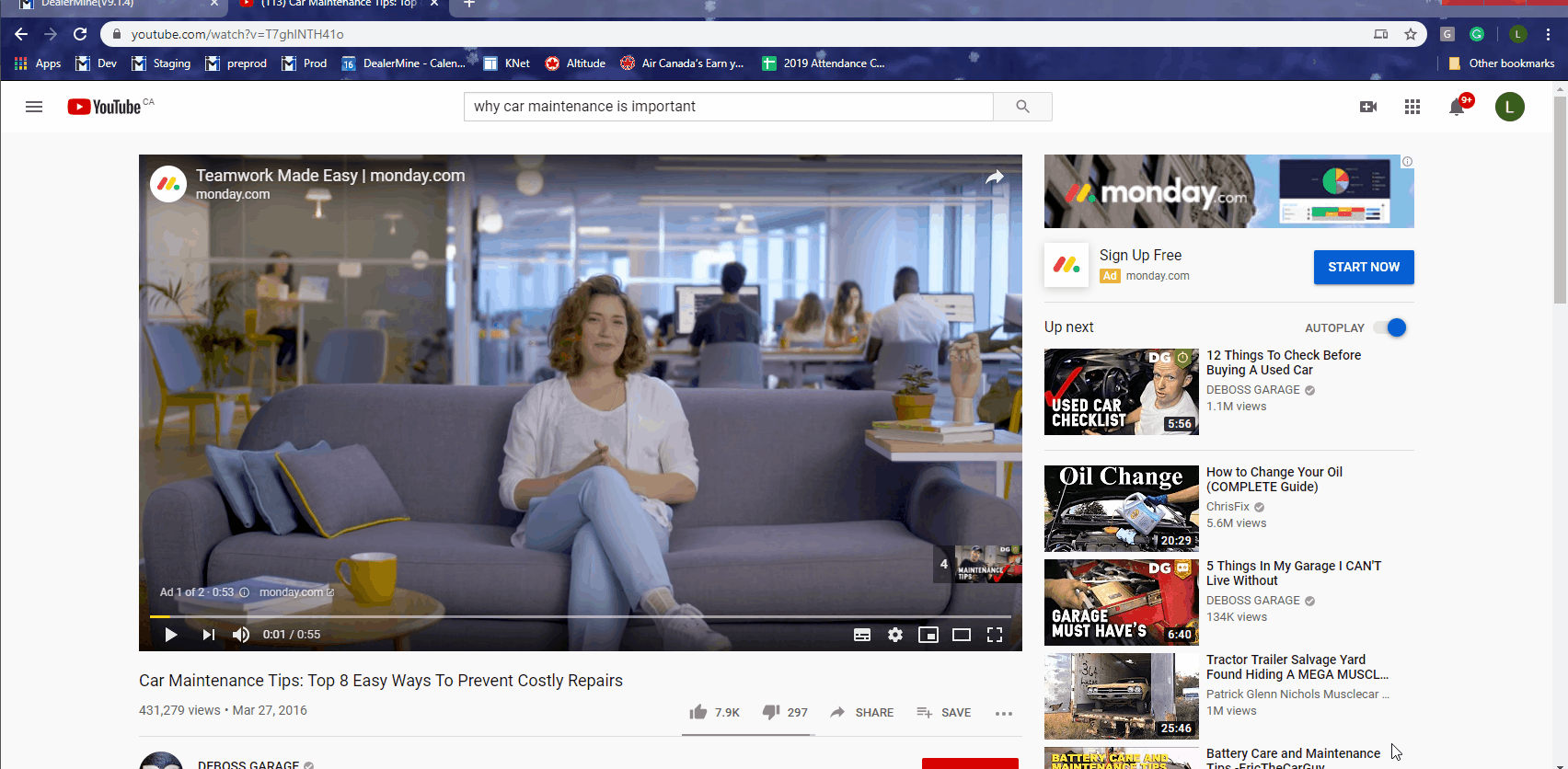Open YouTube notifications bell

[x=1457, y=107]
